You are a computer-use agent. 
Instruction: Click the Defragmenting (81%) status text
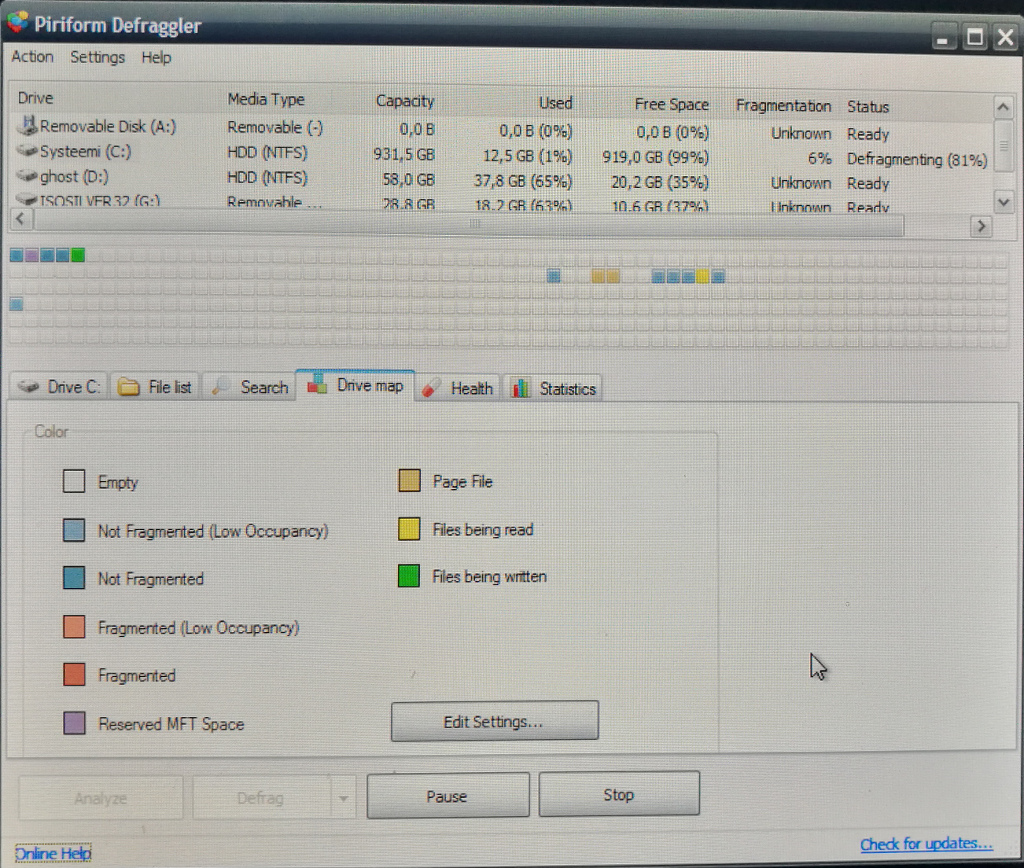click(917, 159)
